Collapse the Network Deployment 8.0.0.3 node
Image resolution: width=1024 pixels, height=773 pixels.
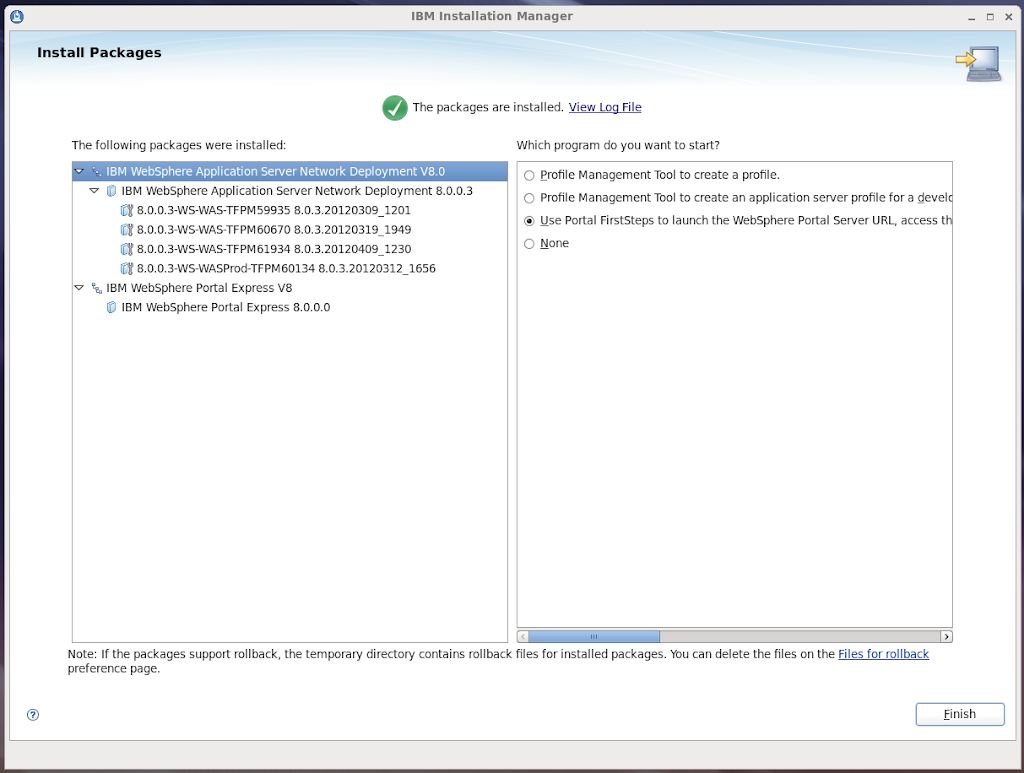coord(94,191)
